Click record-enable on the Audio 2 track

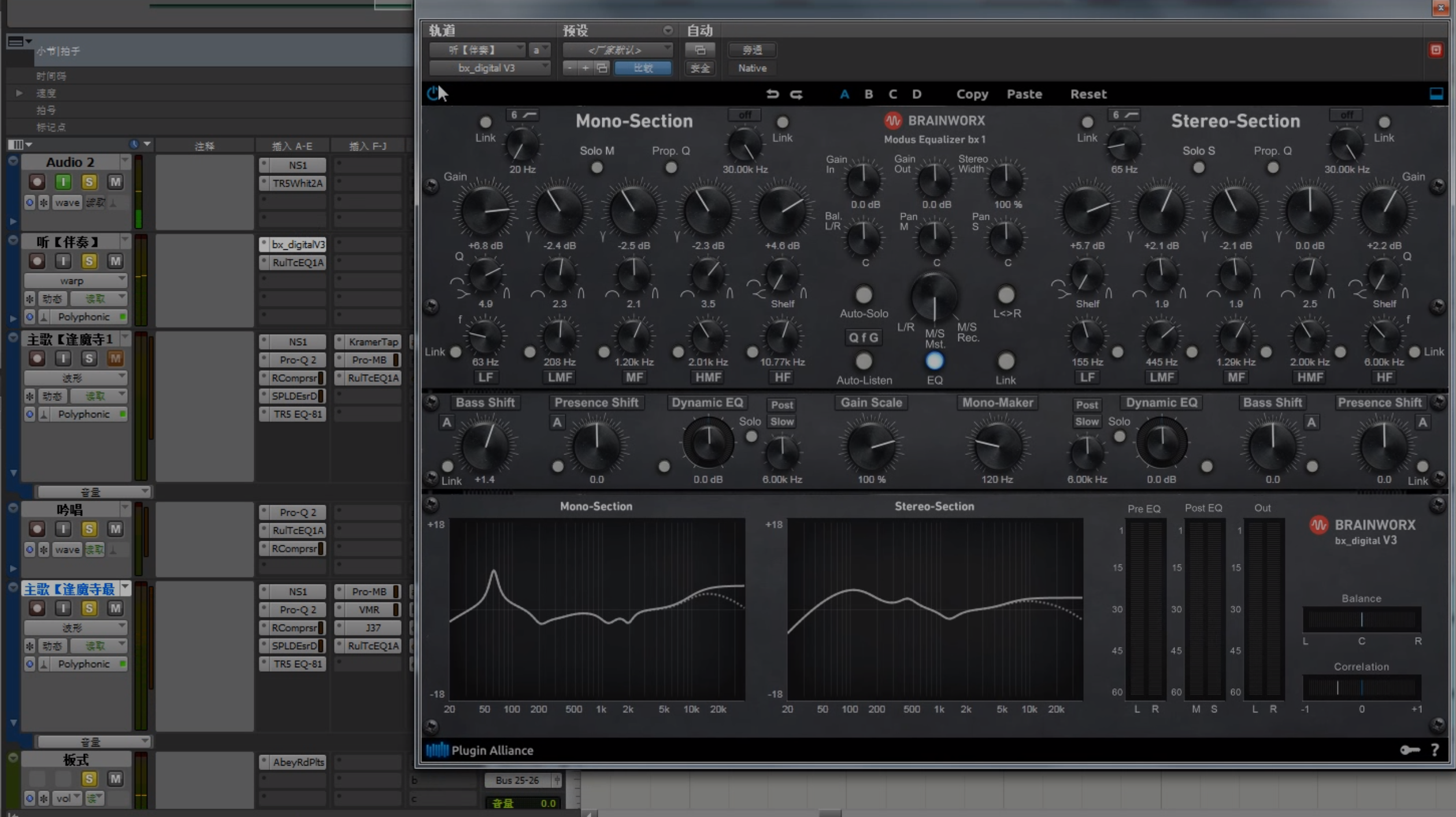click(x=37, y=182)
